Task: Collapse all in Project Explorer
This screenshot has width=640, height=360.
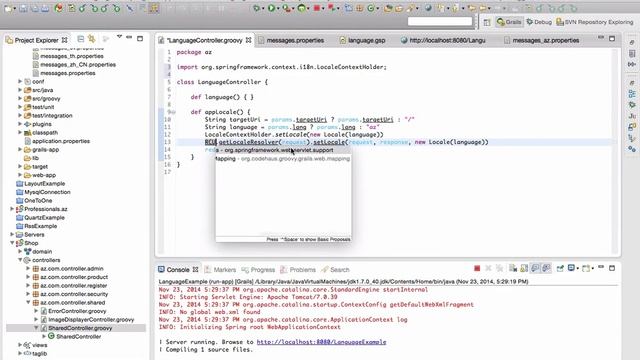Action: (80, 39)
